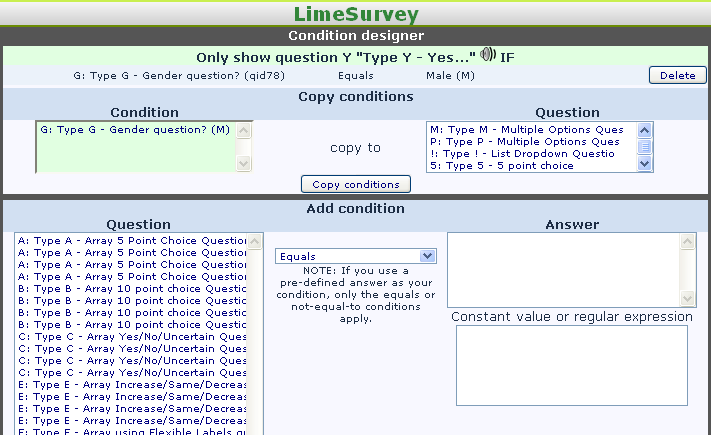Select M: Type M Multiple Options in copy-to list
The image size is (711, 435).
pos(526,130)
